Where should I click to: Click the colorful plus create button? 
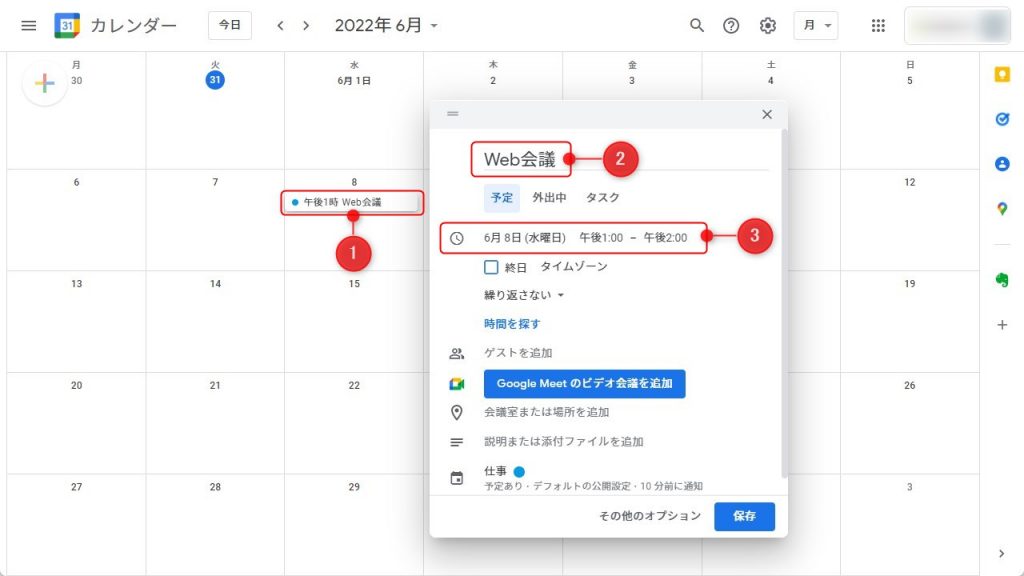(x=44, y=83)
